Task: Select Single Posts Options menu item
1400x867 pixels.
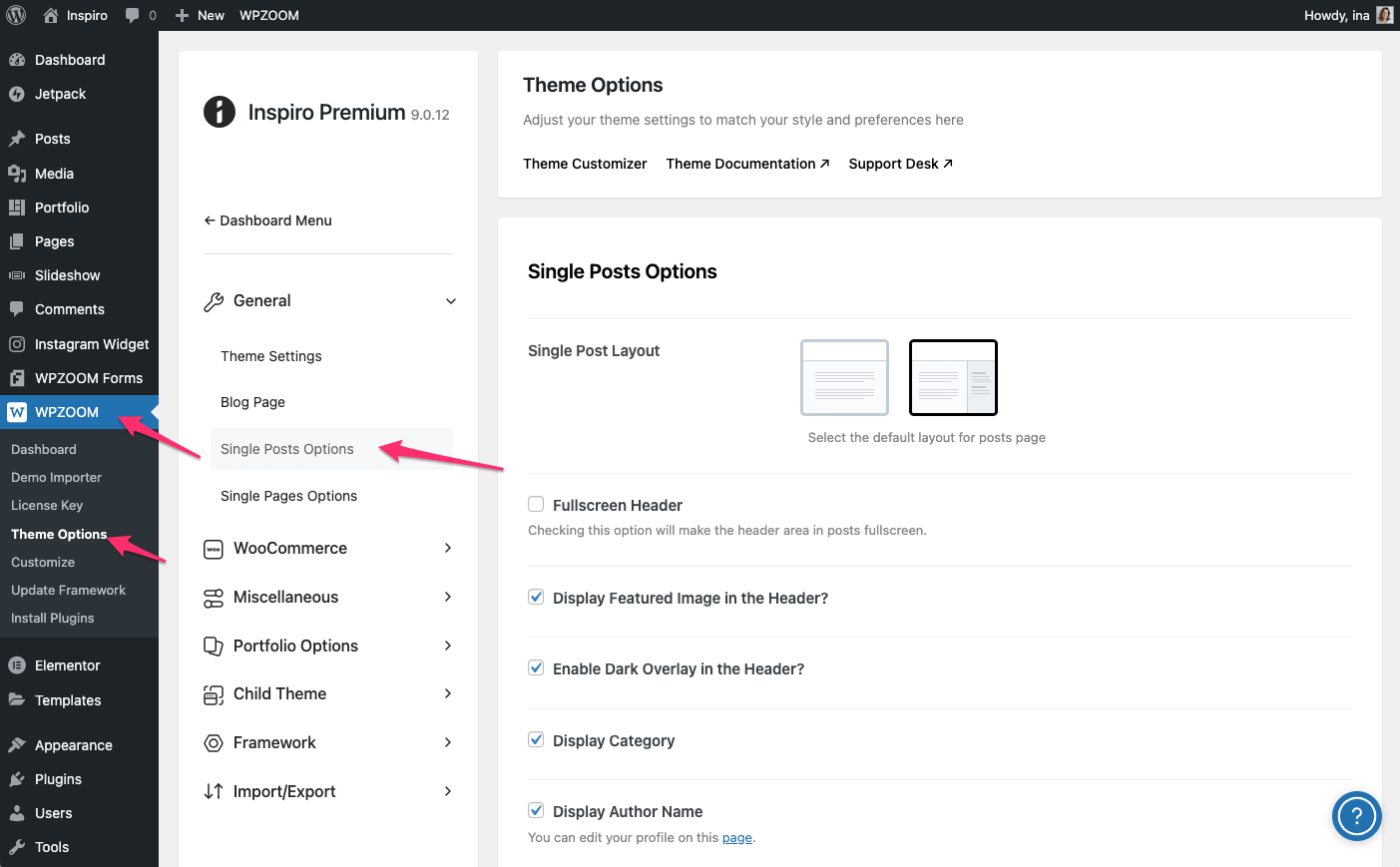Action: coord(331,449)
